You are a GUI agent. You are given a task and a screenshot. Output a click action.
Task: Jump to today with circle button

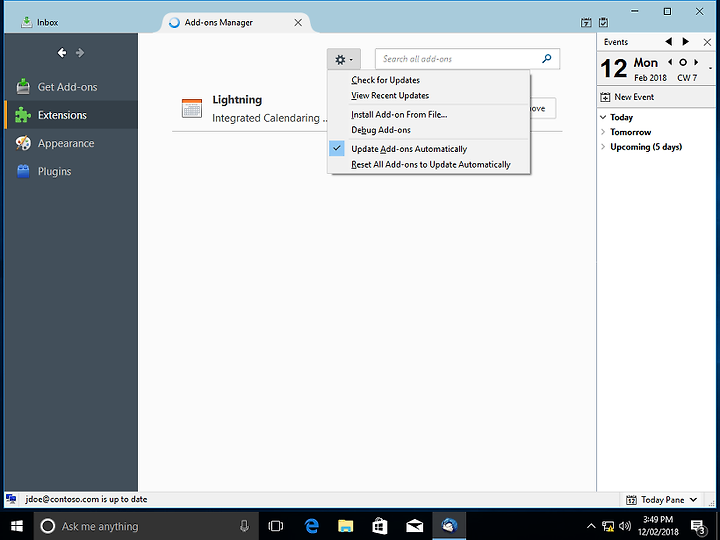click(683, 62)
